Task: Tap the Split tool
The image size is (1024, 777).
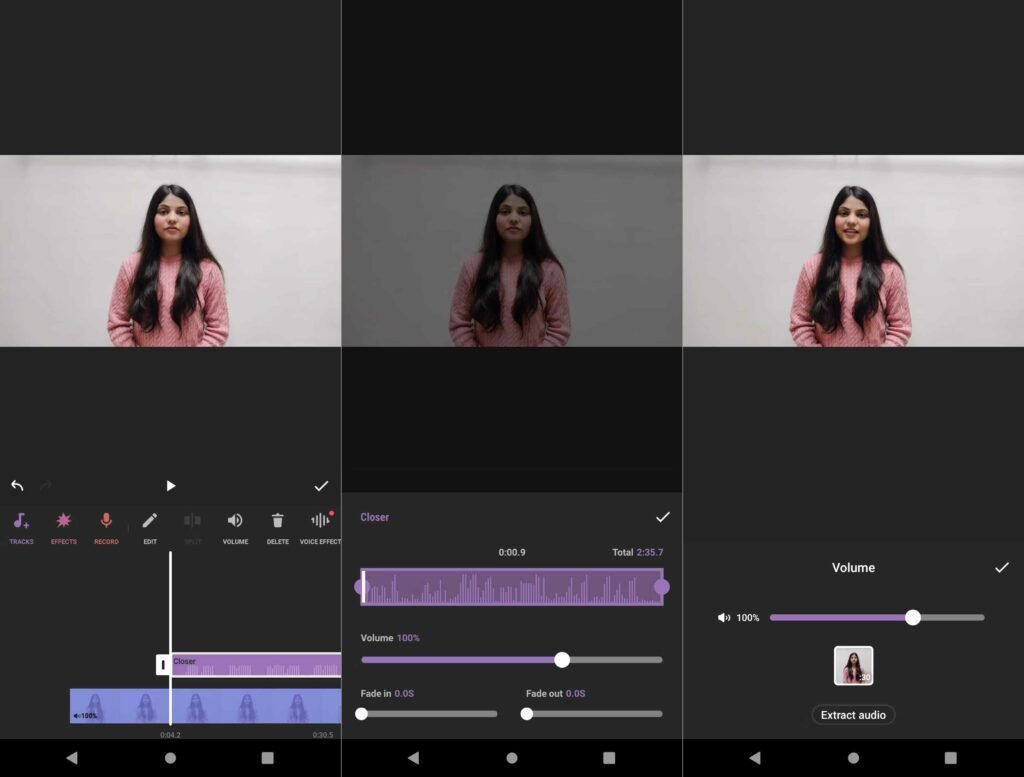Action: [x=192, y=528]
